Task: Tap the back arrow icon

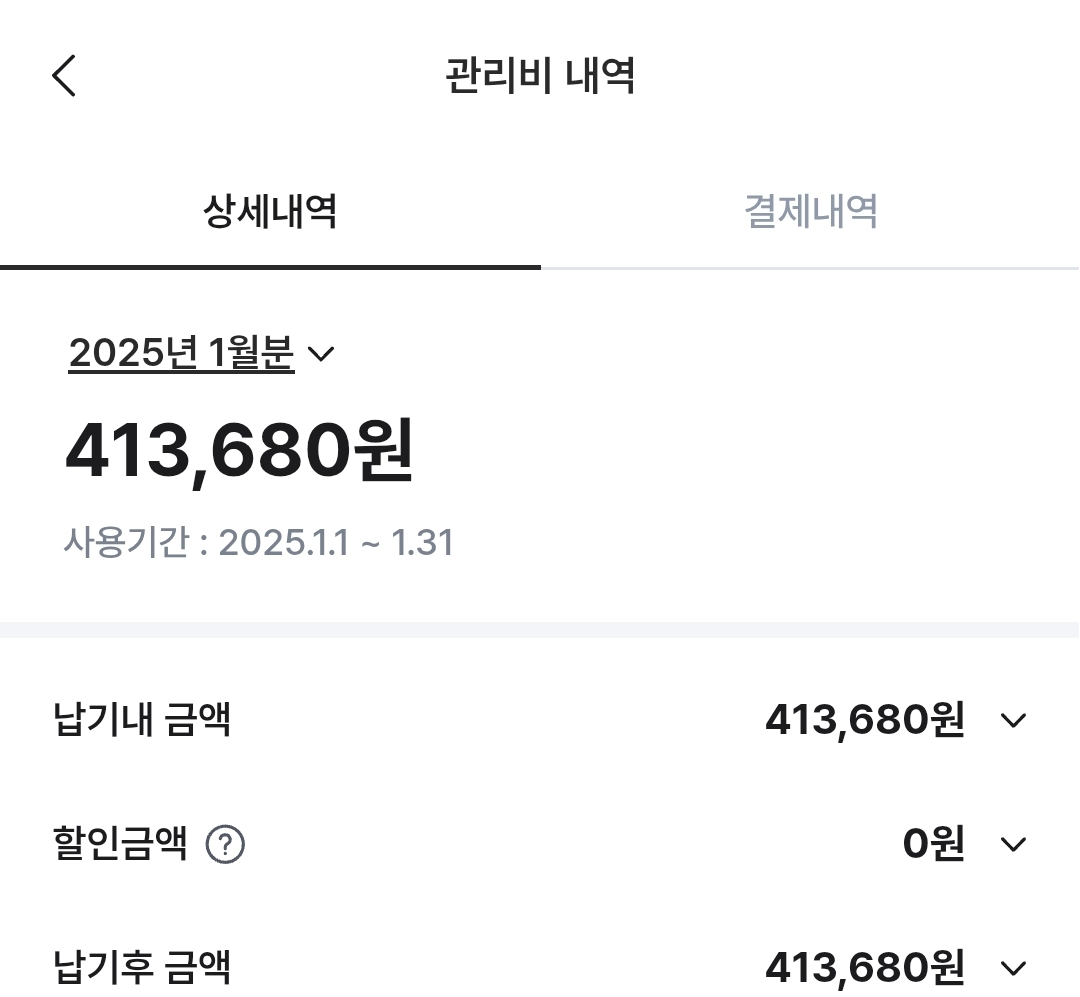Action: coord(64,76)
